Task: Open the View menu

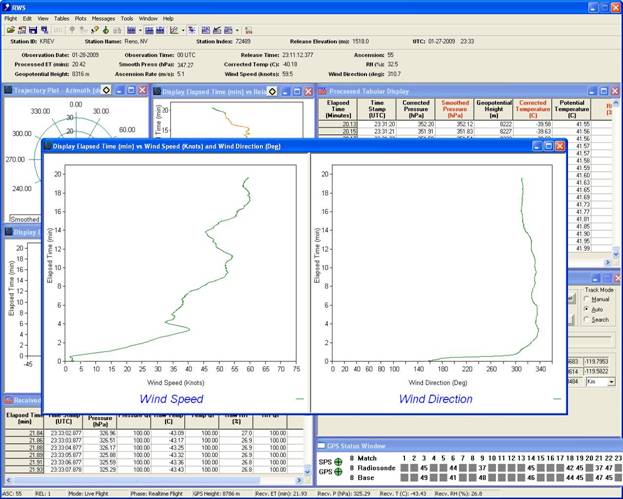Action: [x=43, y=19]
